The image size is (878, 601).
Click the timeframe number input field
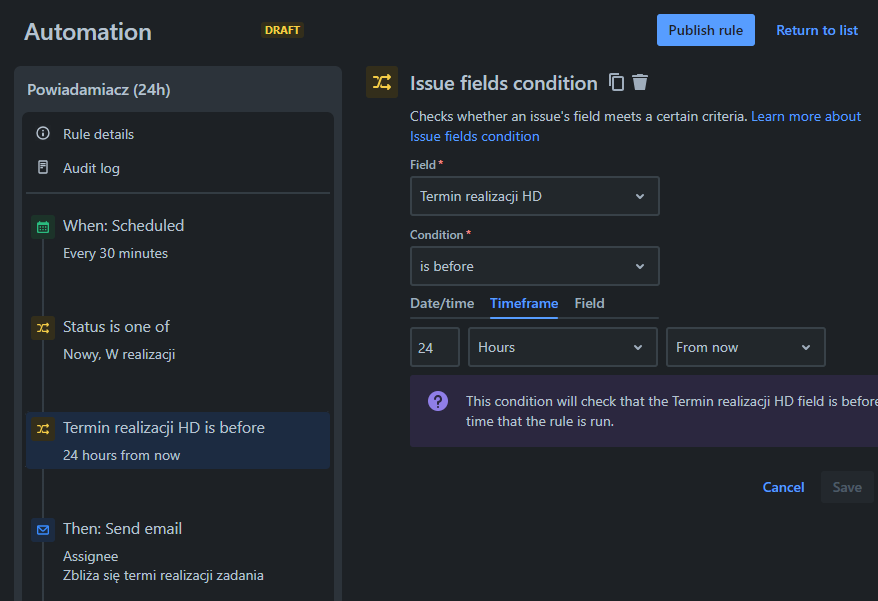pyautogui.click(x=435, y=347)
